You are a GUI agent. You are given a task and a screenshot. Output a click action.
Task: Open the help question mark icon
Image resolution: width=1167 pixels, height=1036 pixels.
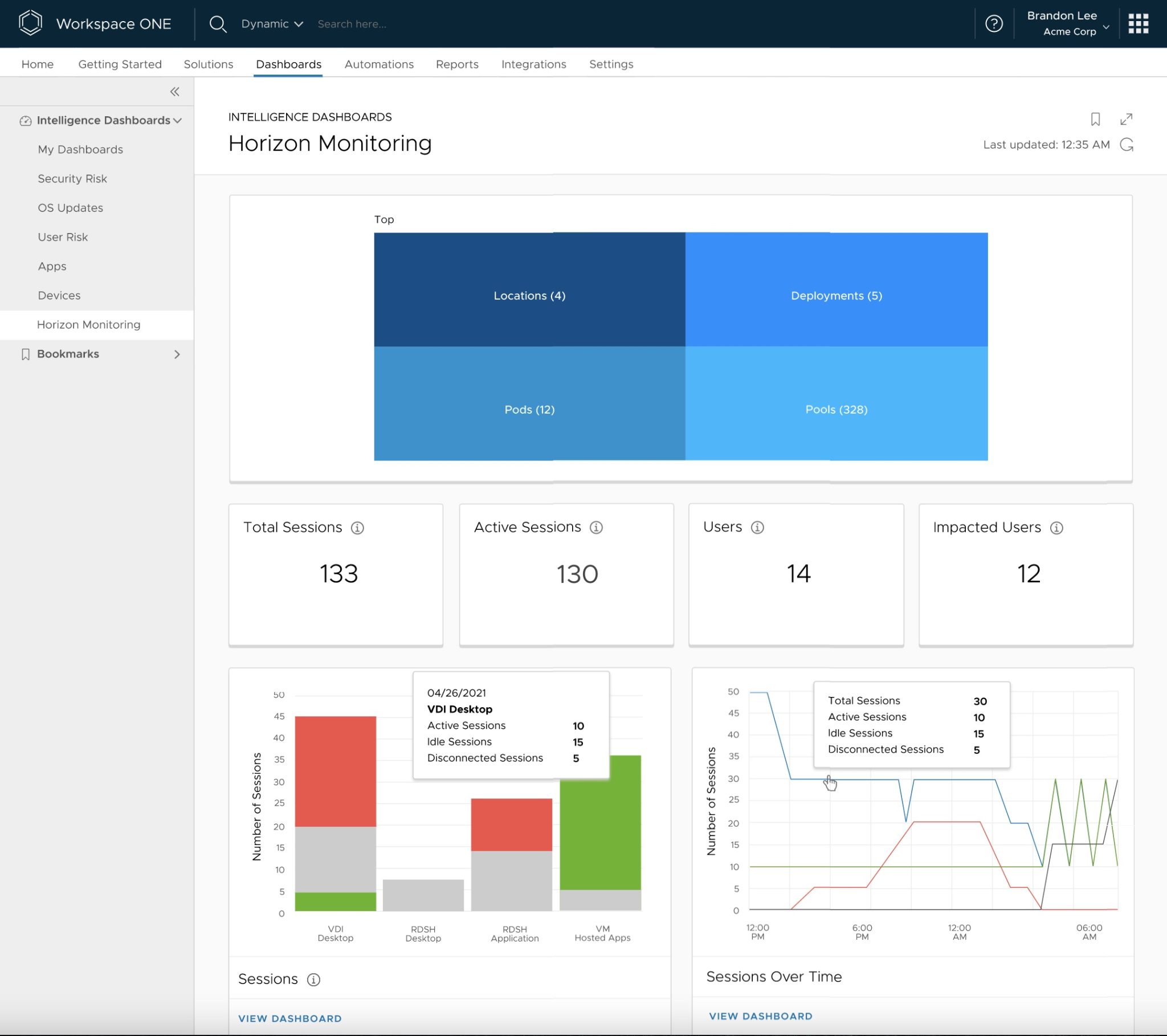[993, 23]
